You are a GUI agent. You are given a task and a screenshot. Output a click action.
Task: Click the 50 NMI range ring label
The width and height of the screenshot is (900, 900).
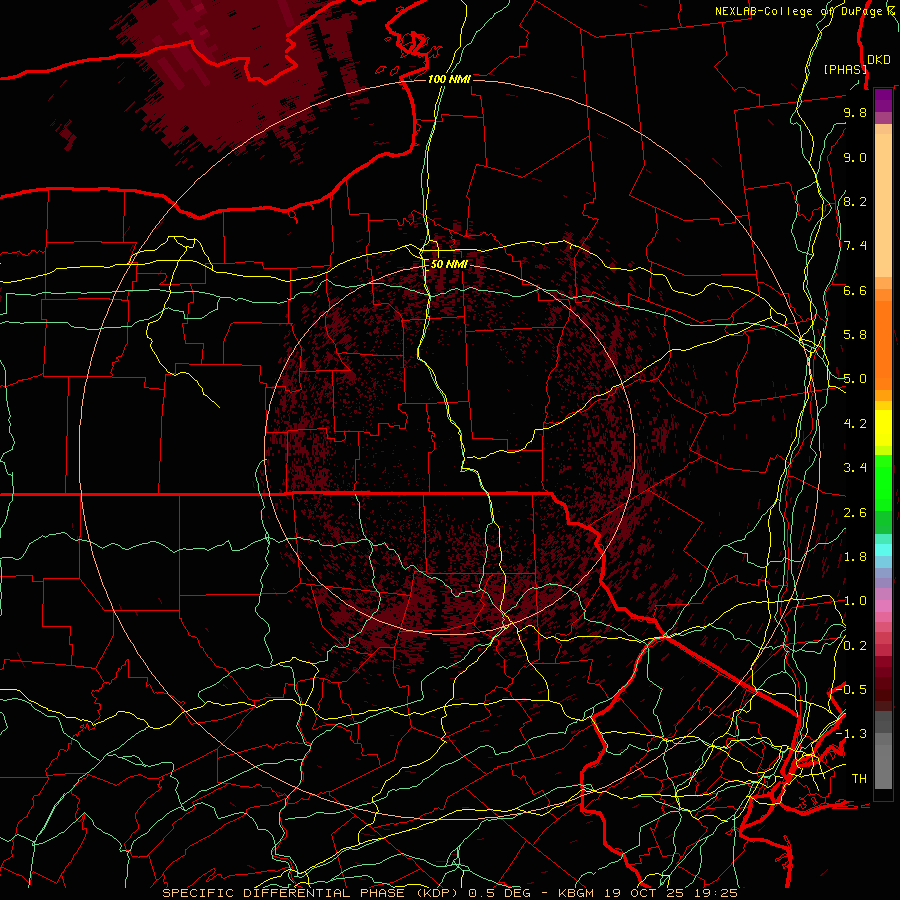pyautogui.click(x=449, y=264)
